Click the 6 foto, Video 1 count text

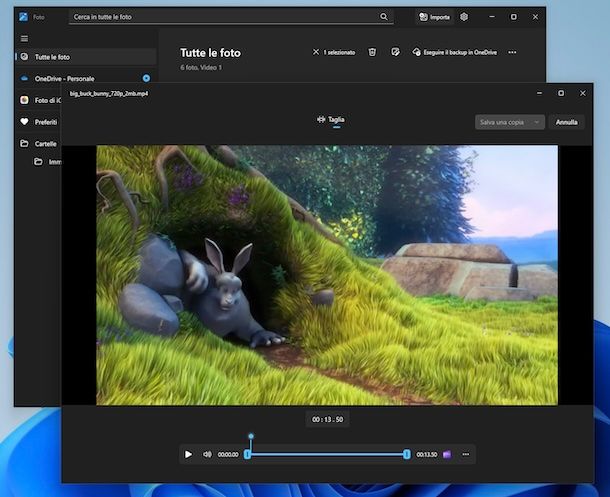[201, 68]
